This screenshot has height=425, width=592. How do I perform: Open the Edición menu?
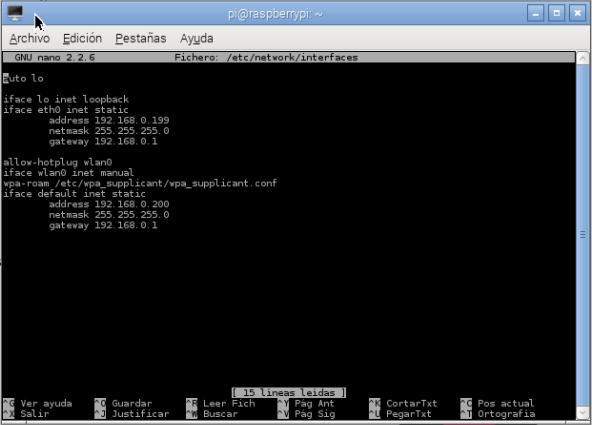point(82,38)
